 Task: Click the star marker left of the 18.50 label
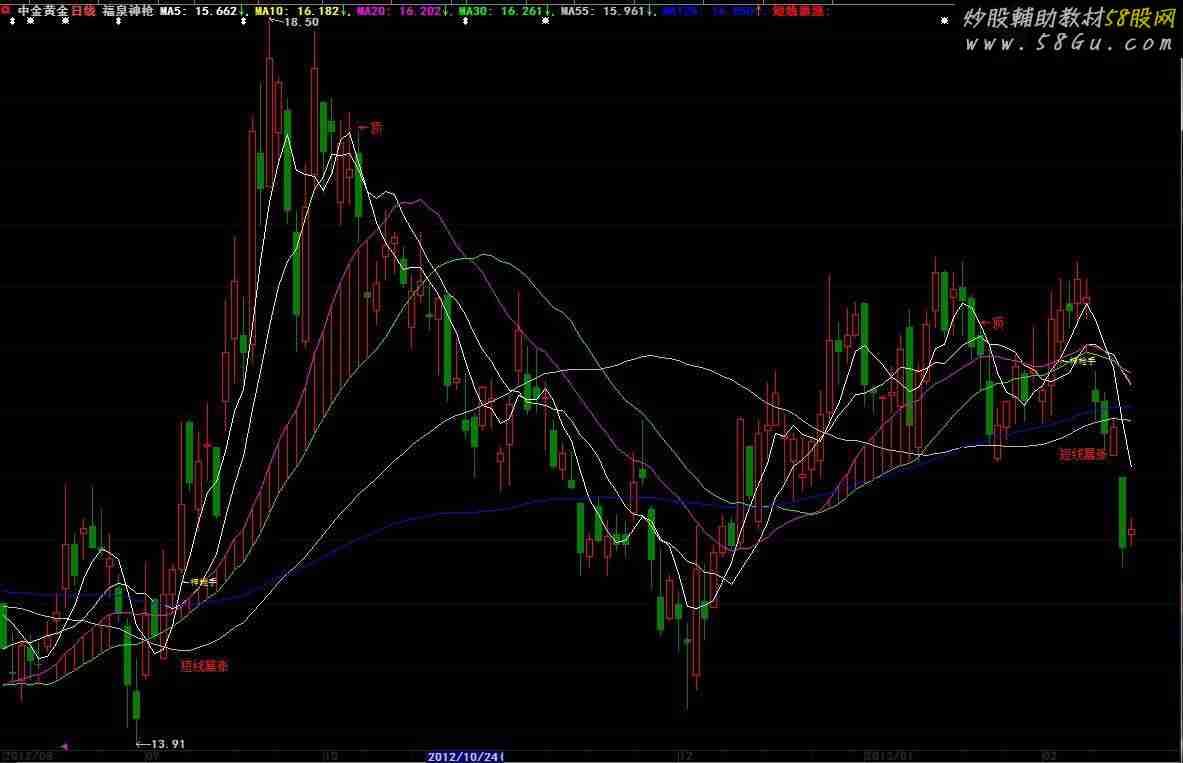[243, 21]
